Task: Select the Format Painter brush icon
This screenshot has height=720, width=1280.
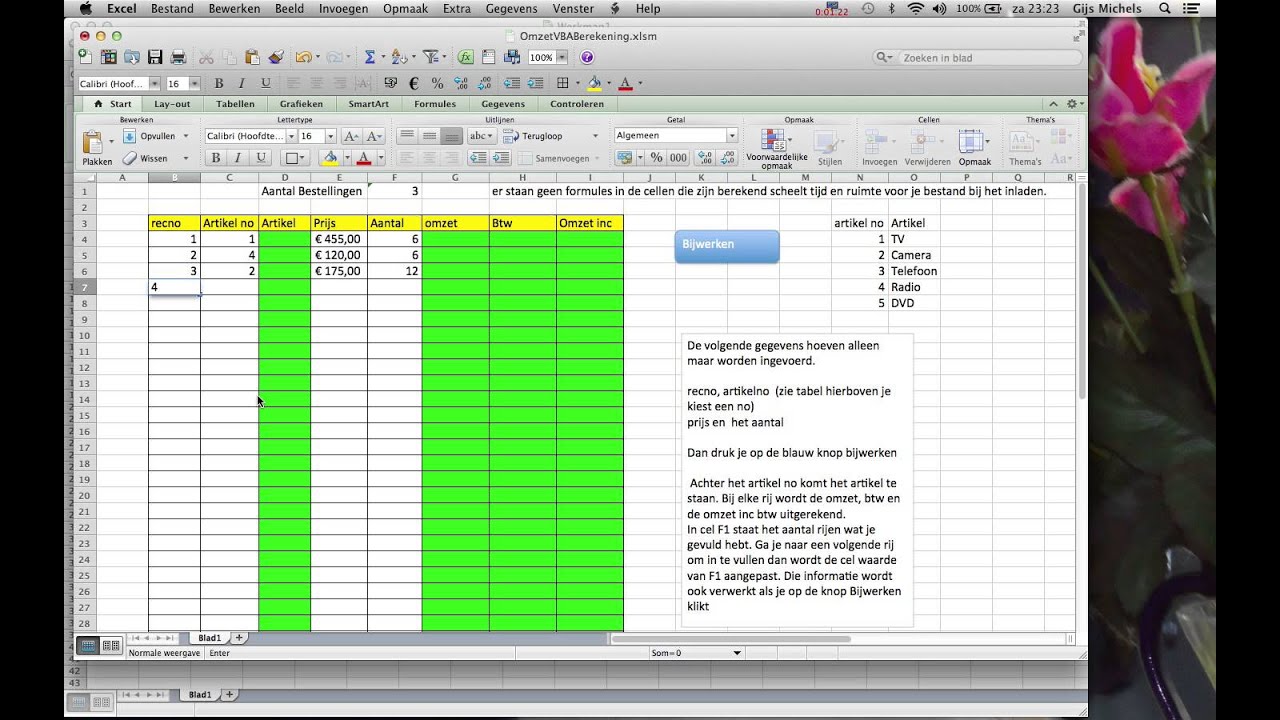Action: (276, 57)
